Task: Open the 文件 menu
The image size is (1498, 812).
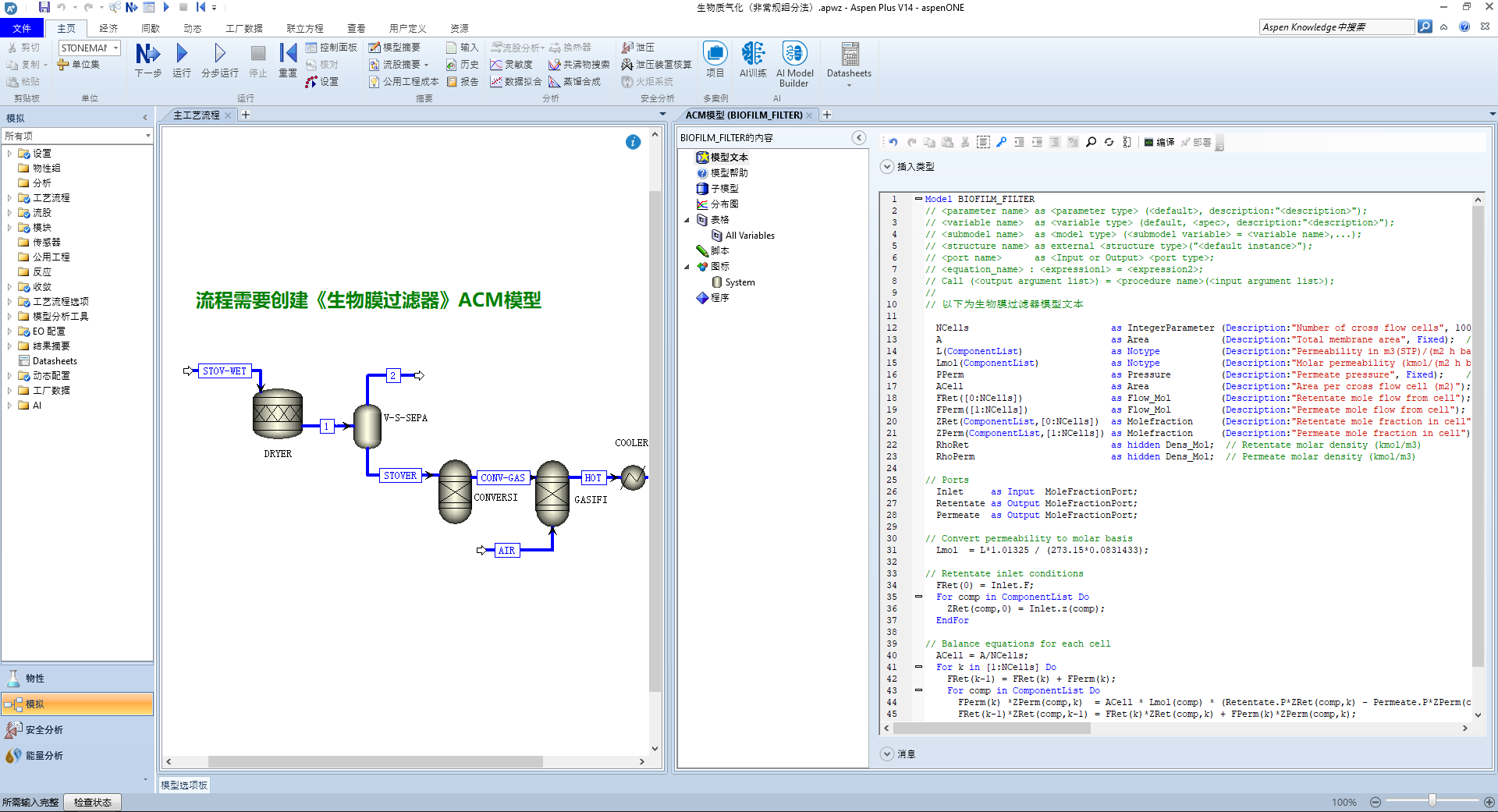Action: 22,28
